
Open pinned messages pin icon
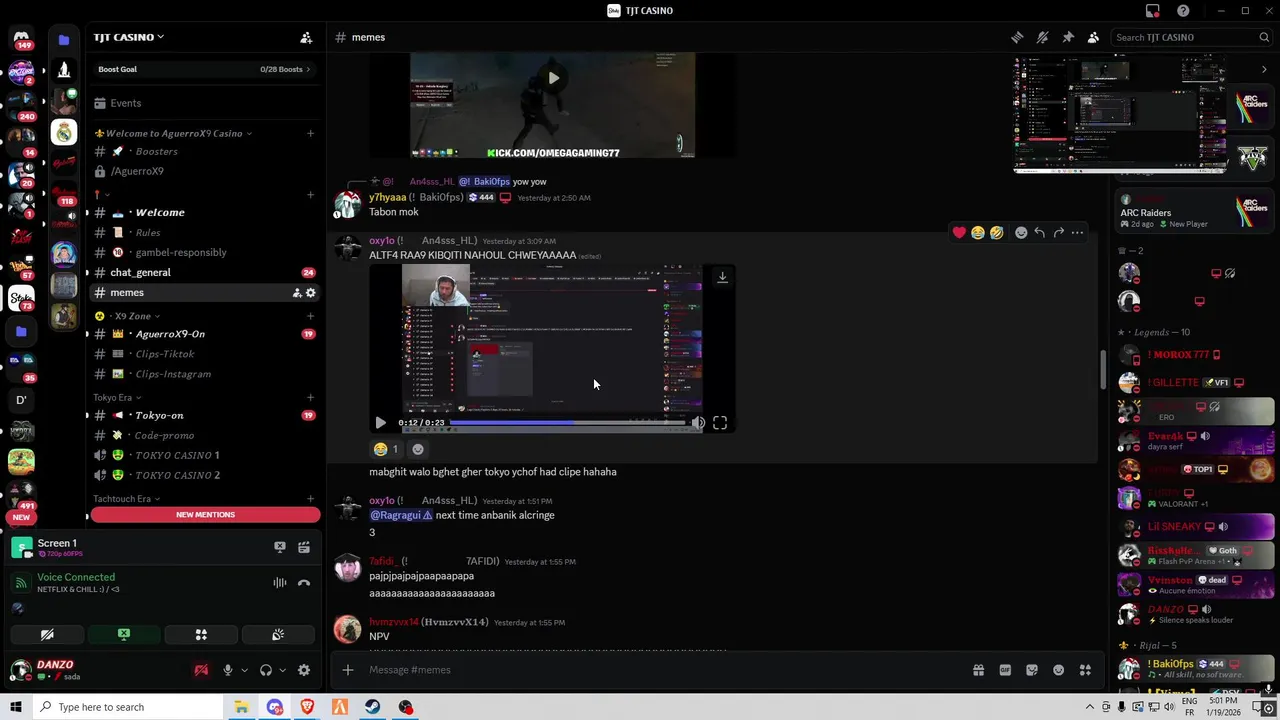(1068, 37)
